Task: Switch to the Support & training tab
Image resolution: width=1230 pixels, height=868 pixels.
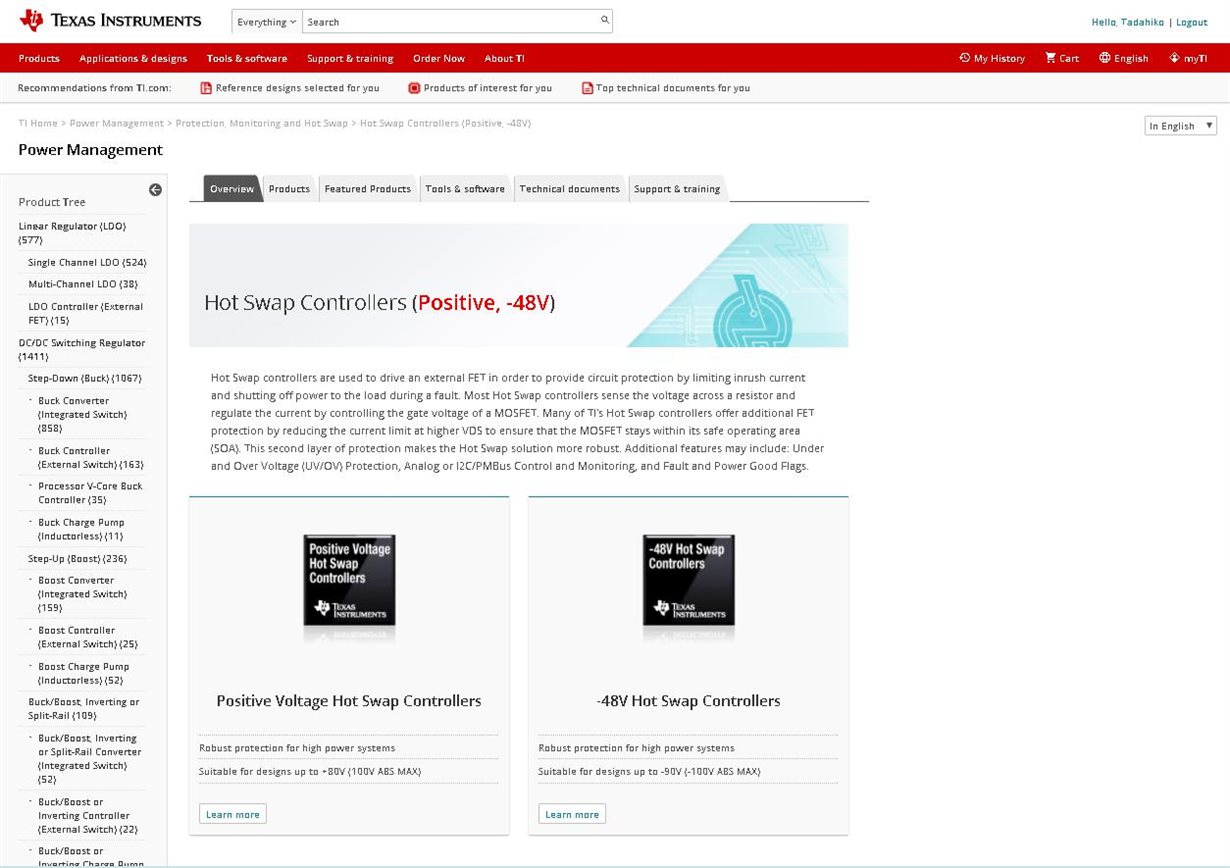Action: pyautogui.click(x=676, y=189)
